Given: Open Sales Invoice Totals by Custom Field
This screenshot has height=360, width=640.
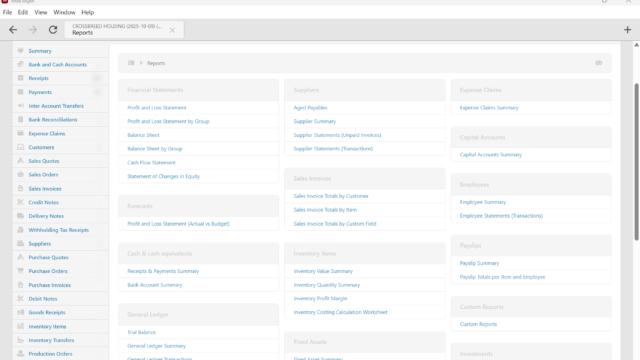Looking at the screenshot, I should click(335, 224).
